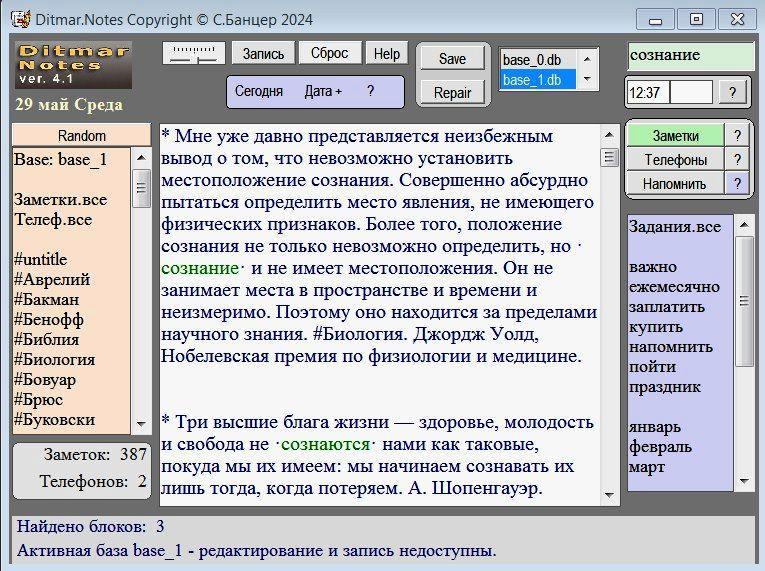Toggle the Напомнить reminder mode
The width and height of the screenshot is (765, 571).
coord(675,184)
